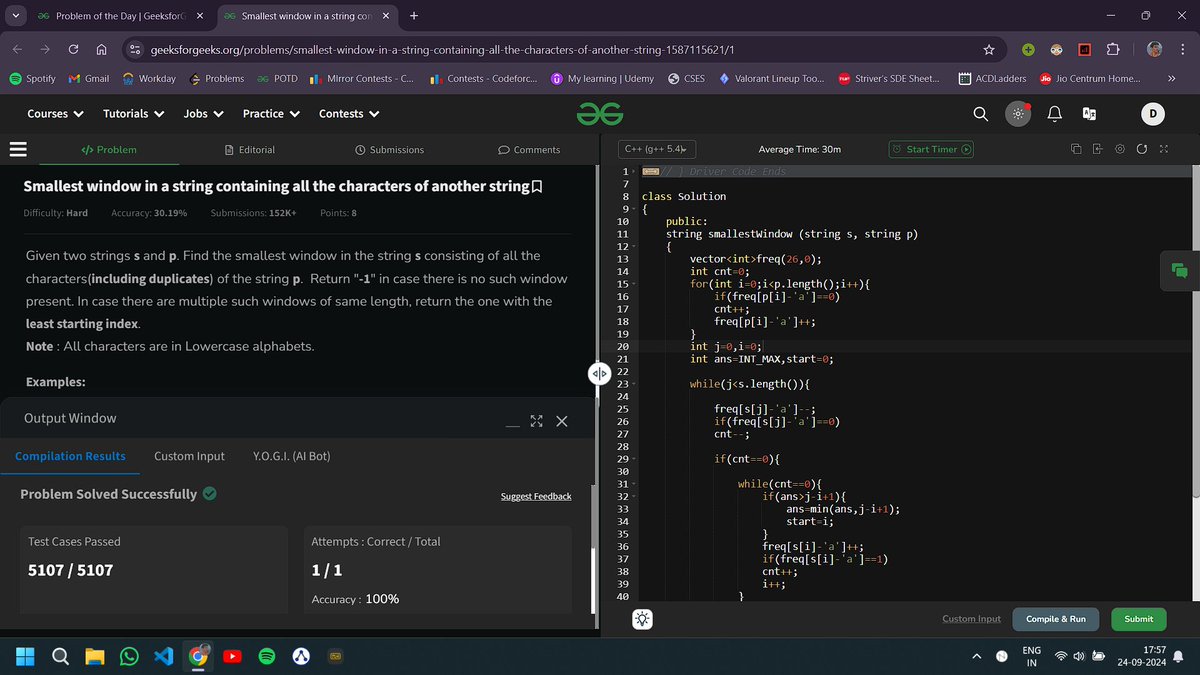The height and width of the screenshot is (675, 1200).
Task: Select the Compilation Results tab
Action: (70, 456)
